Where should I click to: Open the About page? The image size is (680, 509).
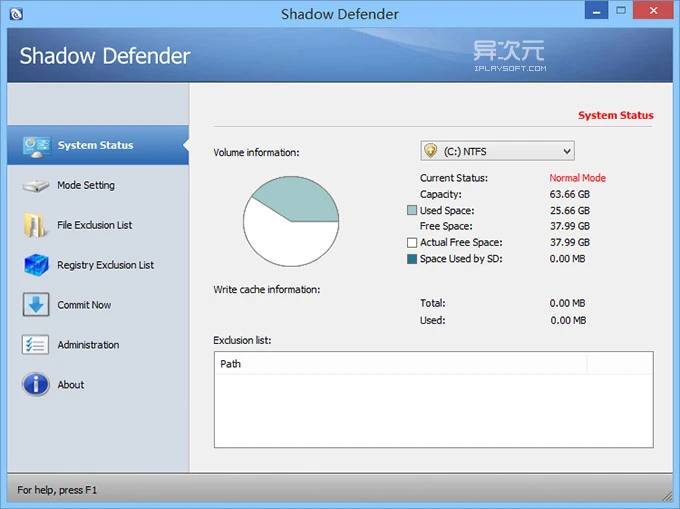coord(98,385)
